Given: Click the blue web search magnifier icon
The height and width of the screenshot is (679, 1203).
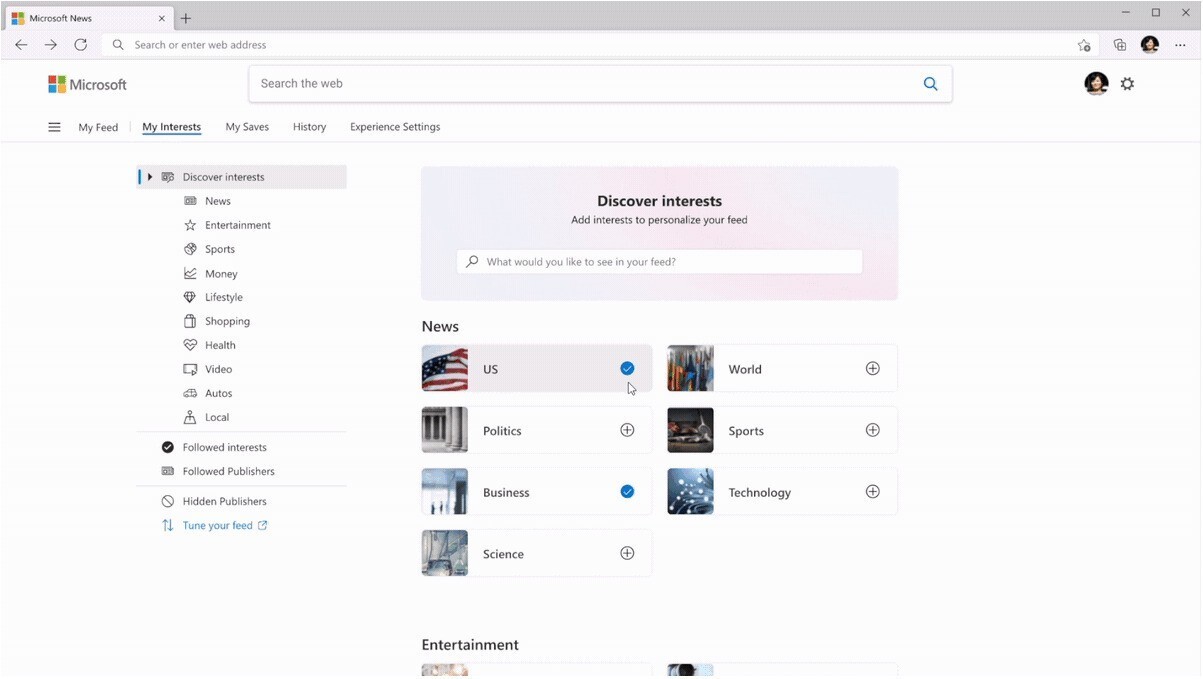Looking at the screenshot, I should (930, 84).
